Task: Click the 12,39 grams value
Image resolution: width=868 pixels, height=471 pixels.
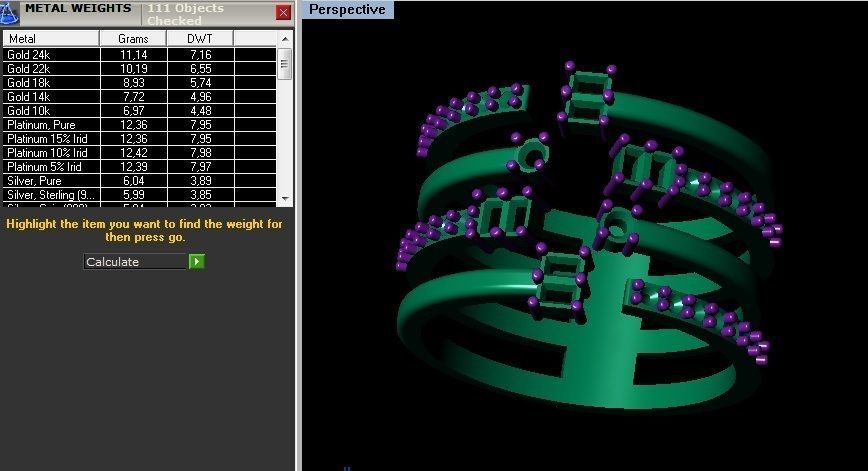Action: tap(133, 167)
